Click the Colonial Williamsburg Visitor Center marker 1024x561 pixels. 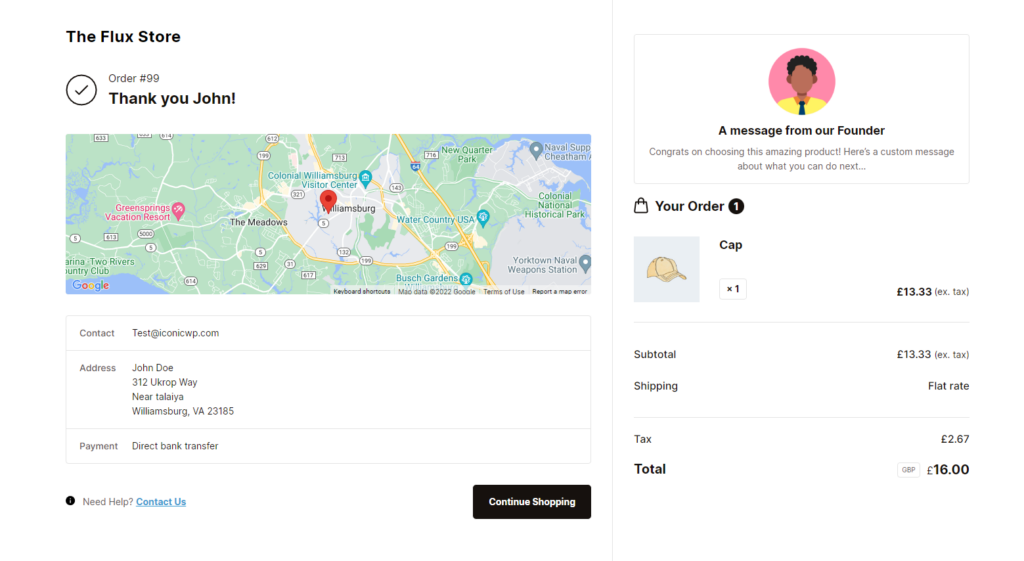(366, 178)
